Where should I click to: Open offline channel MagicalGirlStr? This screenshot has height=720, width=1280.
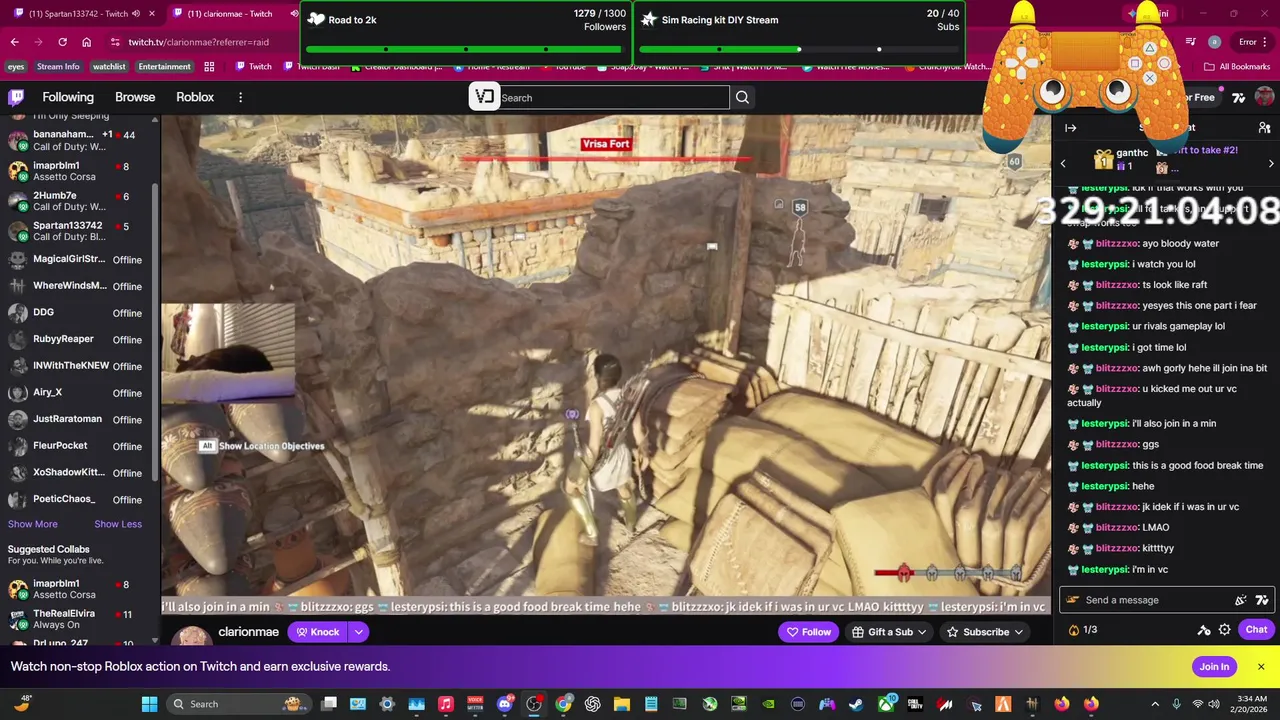coord(78,259)
